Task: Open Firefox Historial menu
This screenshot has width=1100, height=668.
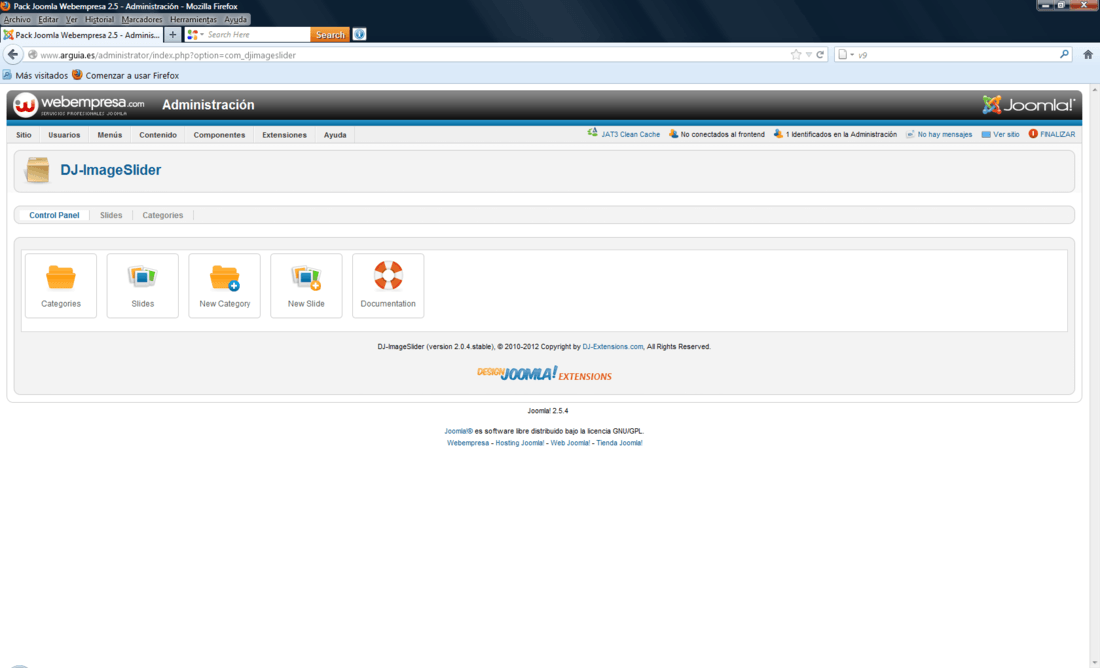Action: [x=99, y=20]
